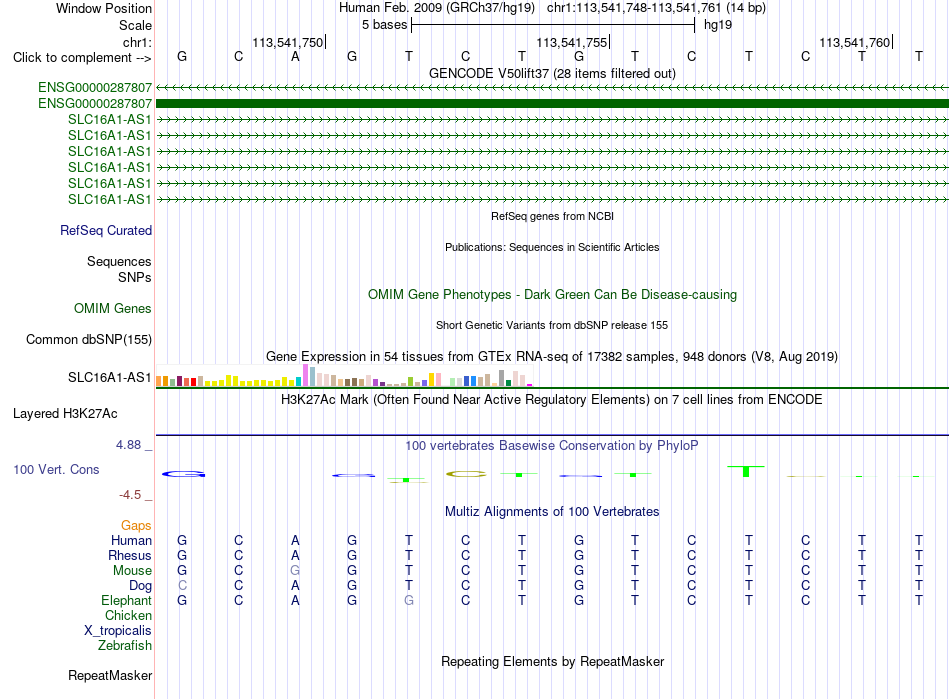The width and height of the screenshot is (950, 699).
Task: Click the GTEx 'Gene Expression in 54 tissues' title
Action: pos(552,357)
